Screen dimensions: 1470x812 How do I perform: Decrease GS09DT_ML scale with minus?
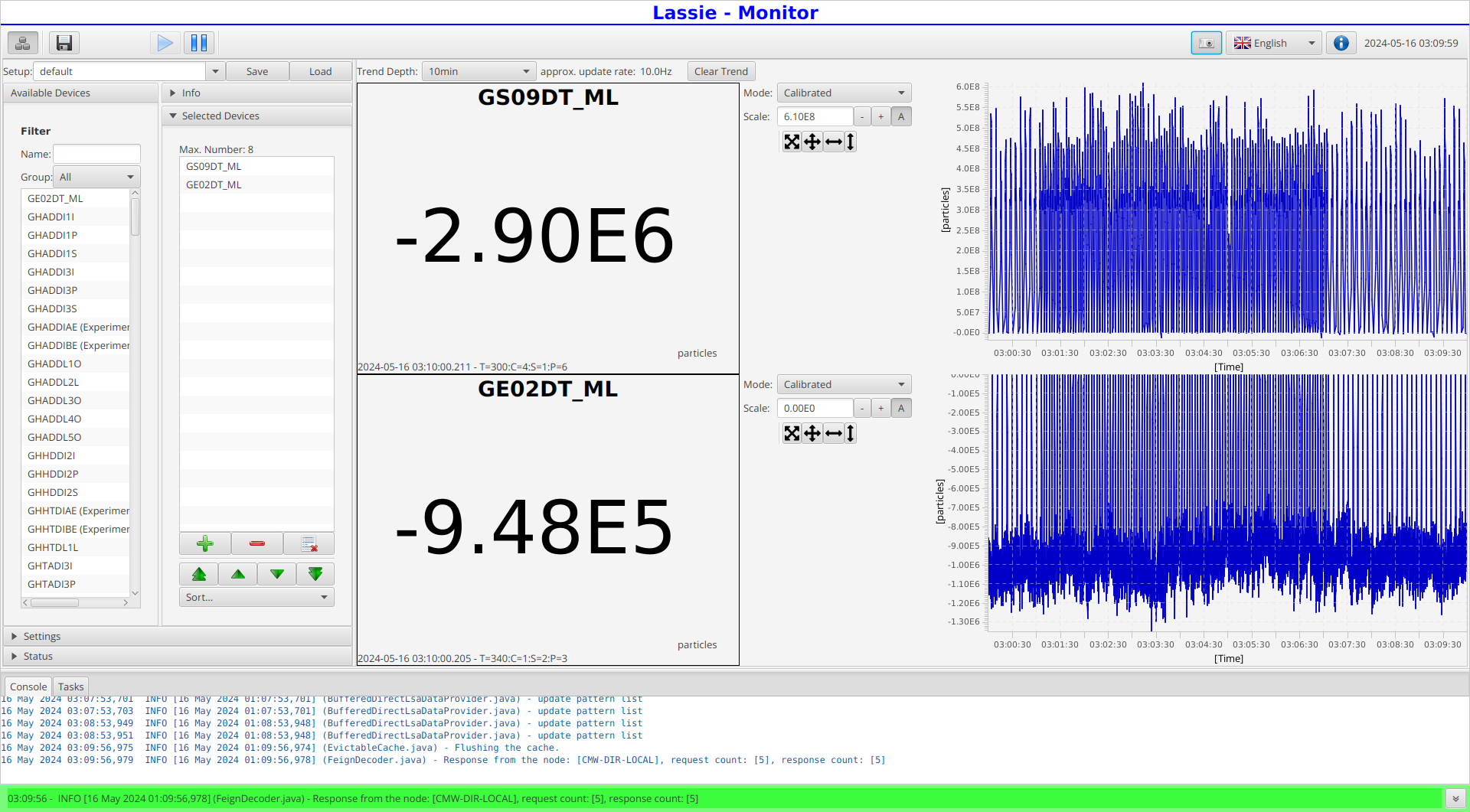click(x=862, y=116)
